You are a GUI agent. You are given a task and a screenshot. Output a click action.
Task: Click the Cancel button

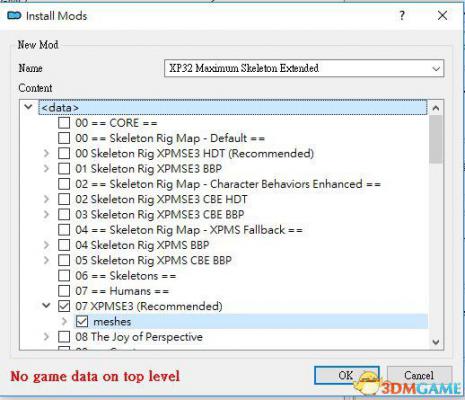pos(419,375)
